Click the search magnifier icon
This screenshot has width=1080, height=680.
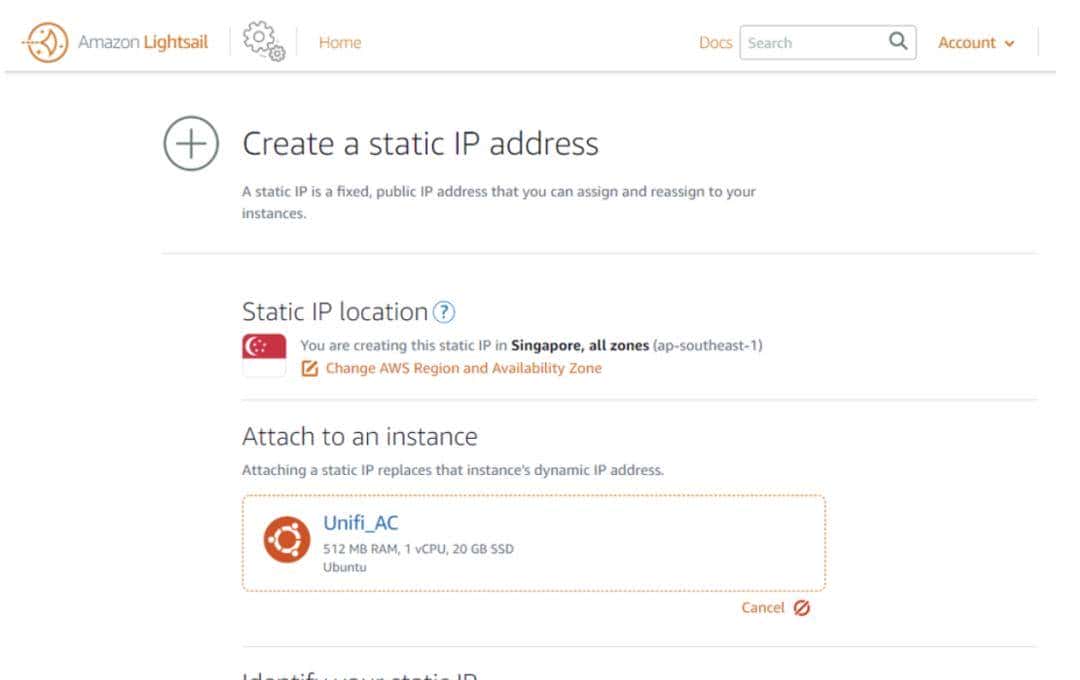click(x=898, y=42)
